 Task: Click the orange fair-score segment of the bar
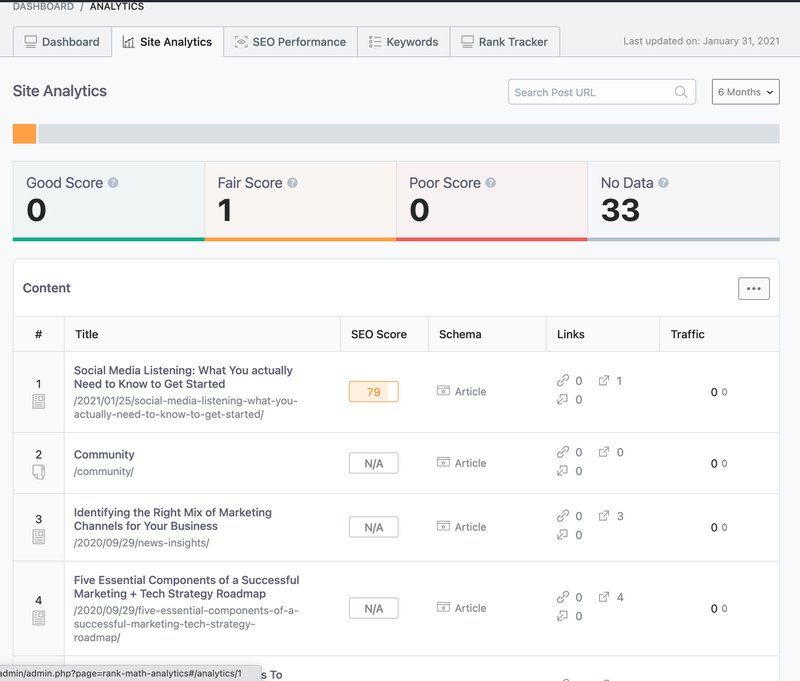(24, 134)
